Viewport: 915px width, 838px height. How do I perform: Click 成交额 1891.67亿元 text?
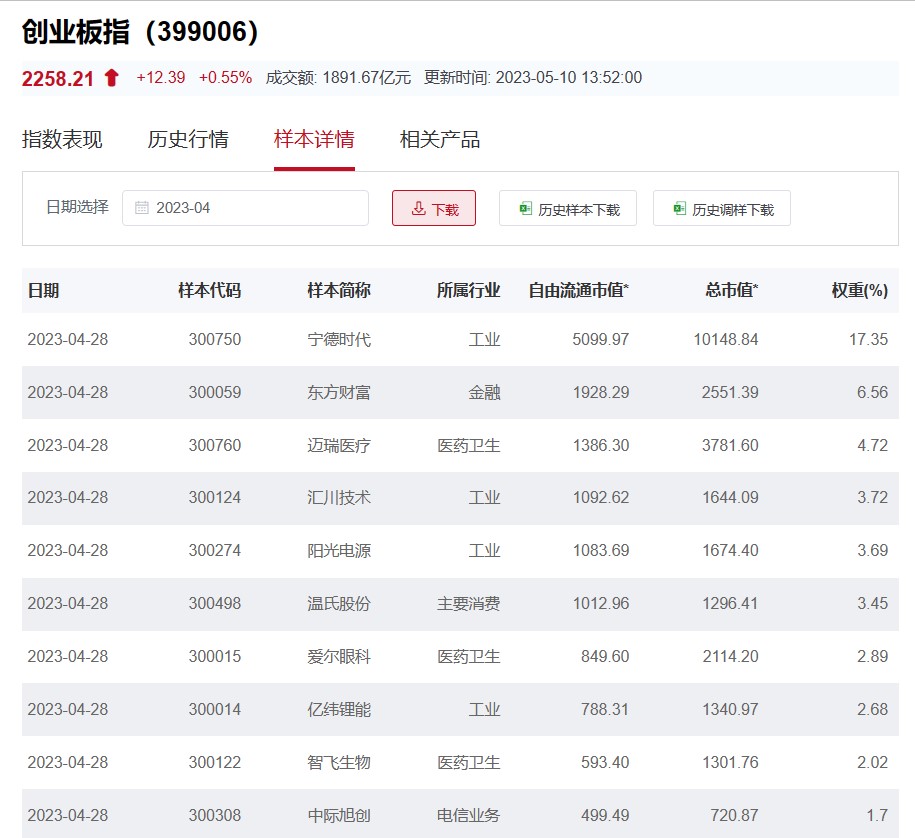coord(338,78)
